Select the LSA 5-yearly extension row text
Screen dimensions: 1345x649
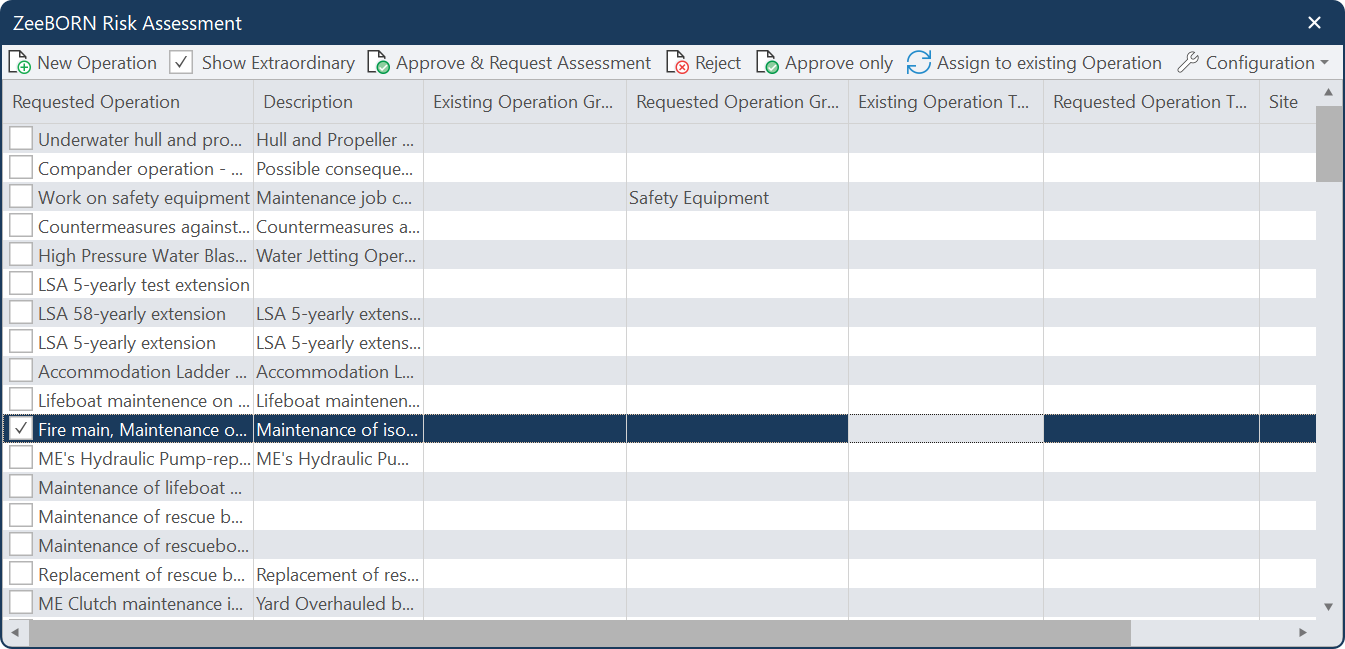click(x=127, y=342)
